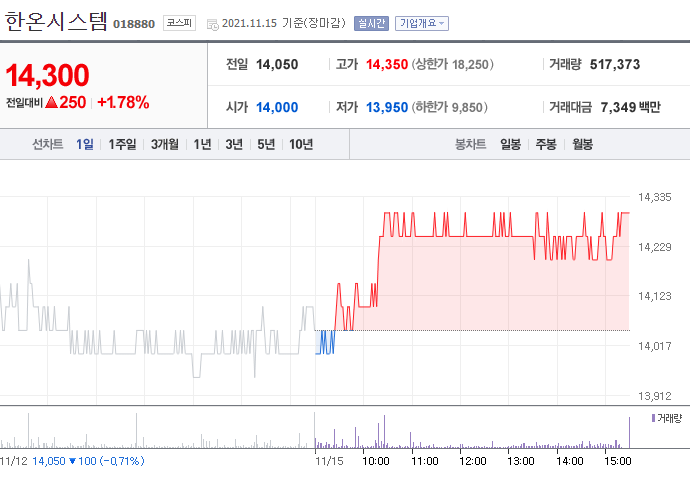The image size is (690, 479).
Task: Click the upper limit price 18,250
Action: point(470,65)
